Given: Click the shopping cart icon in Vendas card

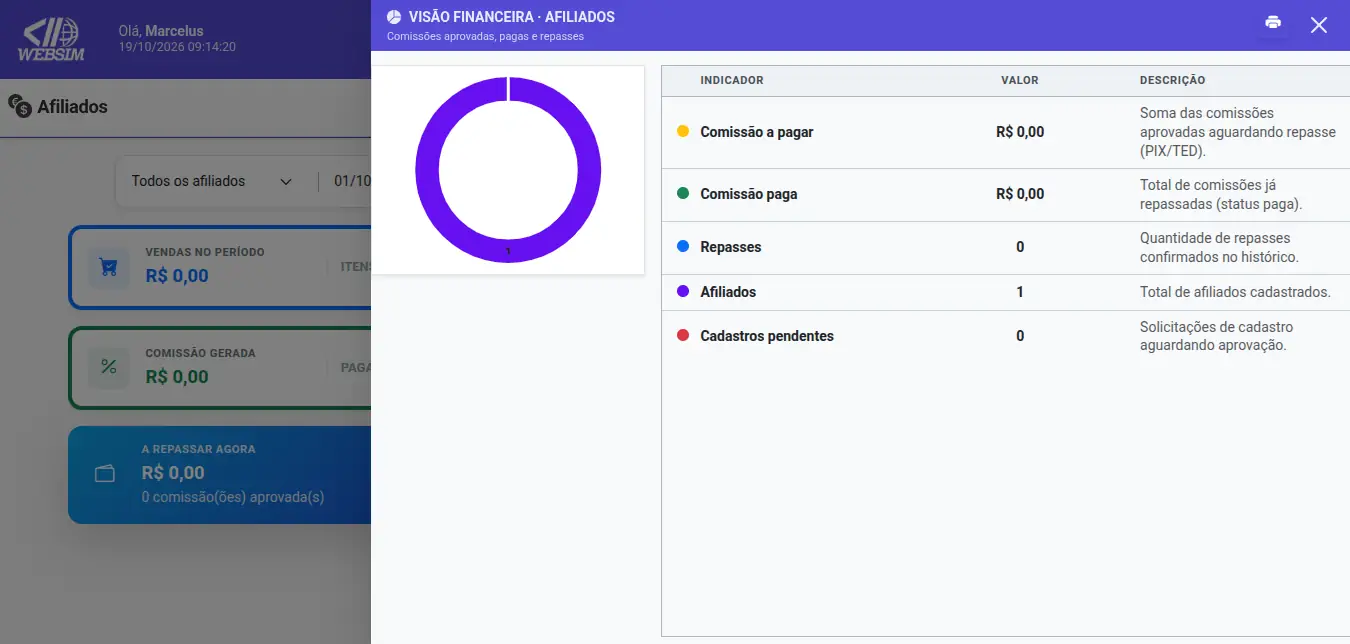Looking at the screenshot, I should [x=108, y=268].
